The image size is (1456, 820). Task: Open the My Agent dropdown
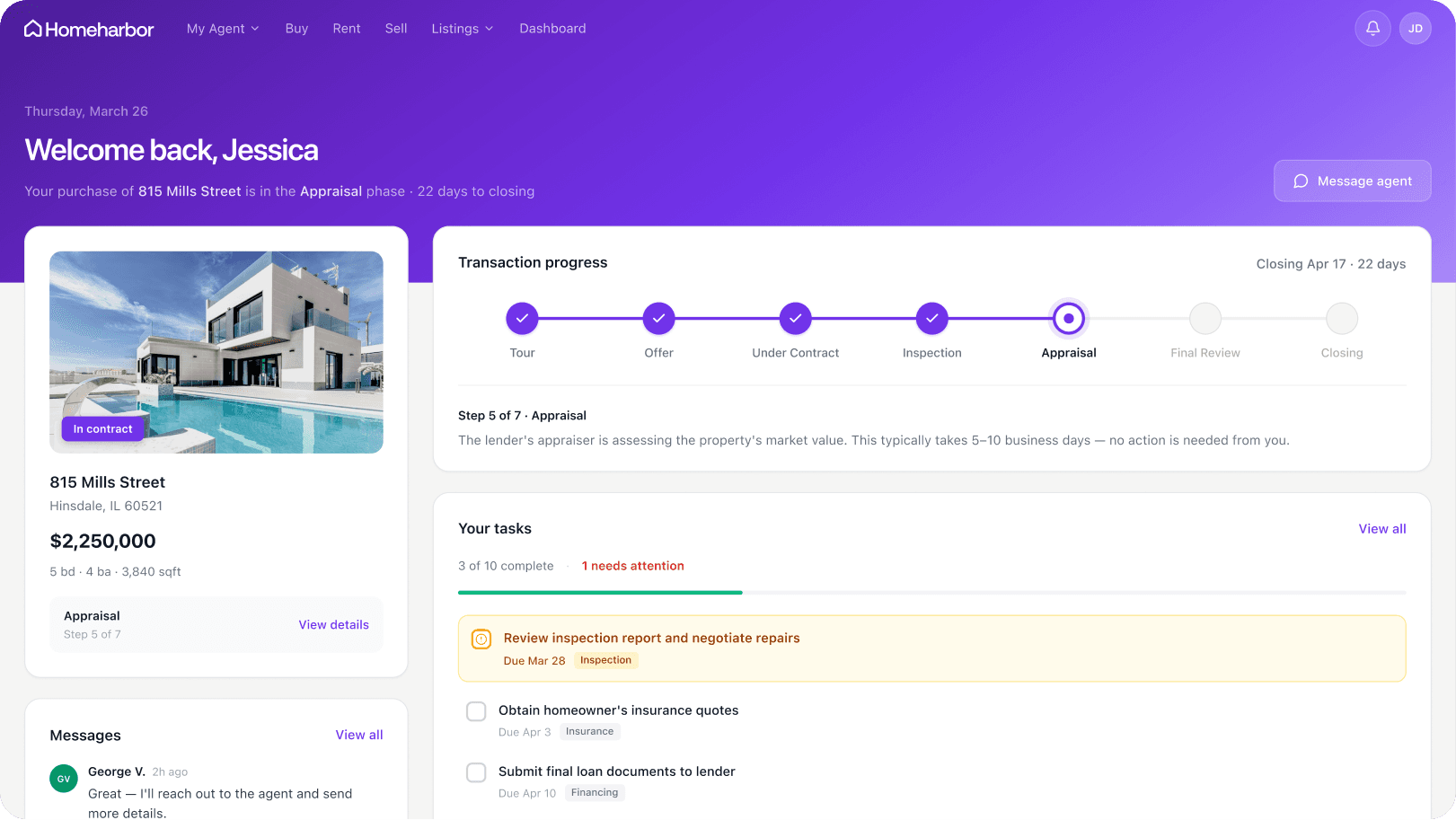pyautogui.click(x=223, y=28)
